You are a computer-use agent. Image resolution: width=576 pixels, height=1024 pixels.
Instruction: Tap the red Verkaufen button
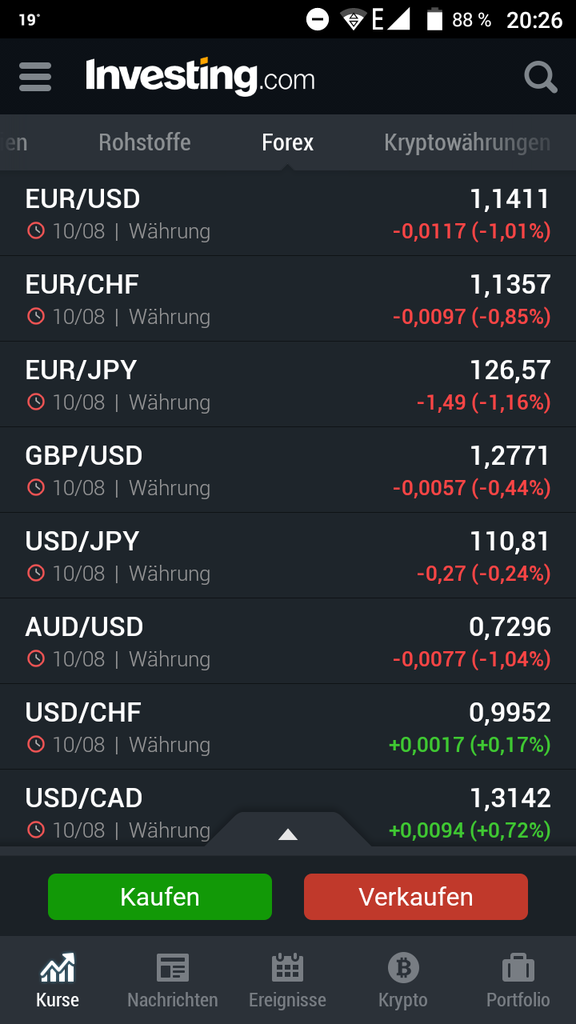point(416,897)
